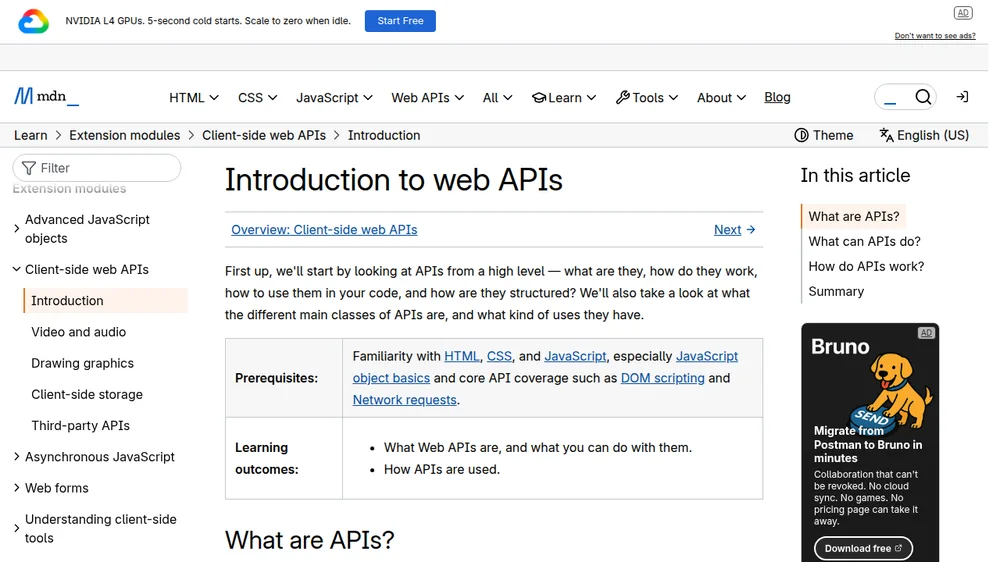Screen dimensions: 1000x562
Task: Open the Learn menu
Action: (x=564, y=98)
